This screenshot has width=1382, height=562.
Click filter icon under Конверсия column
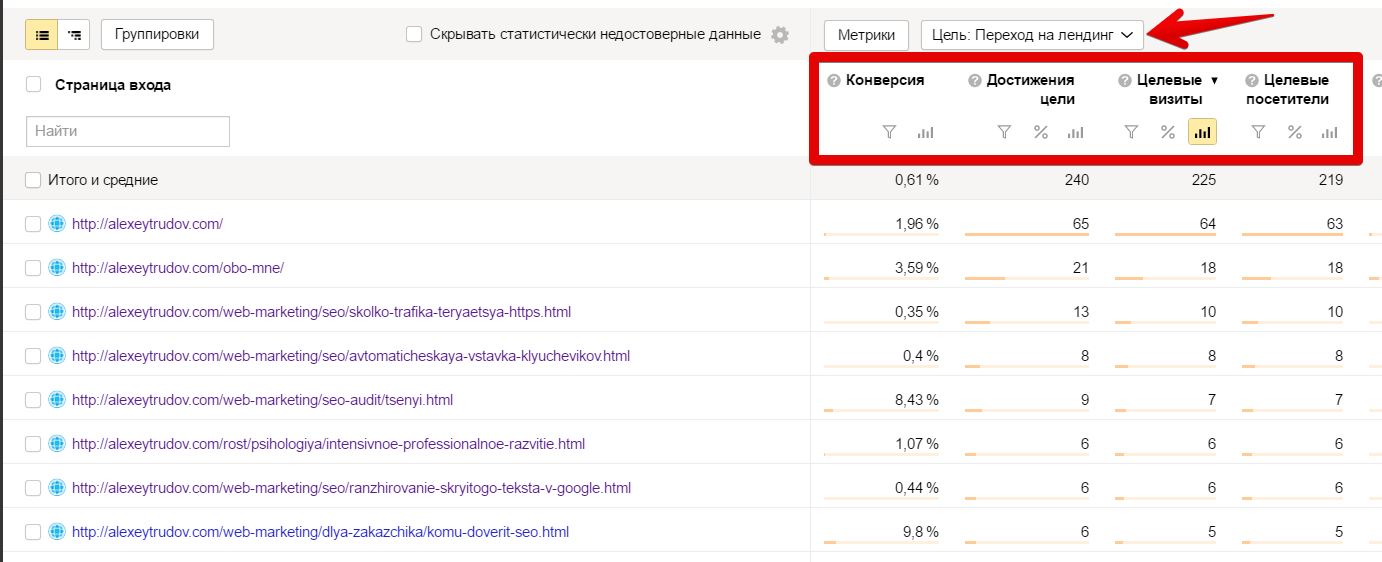[889, 132]
